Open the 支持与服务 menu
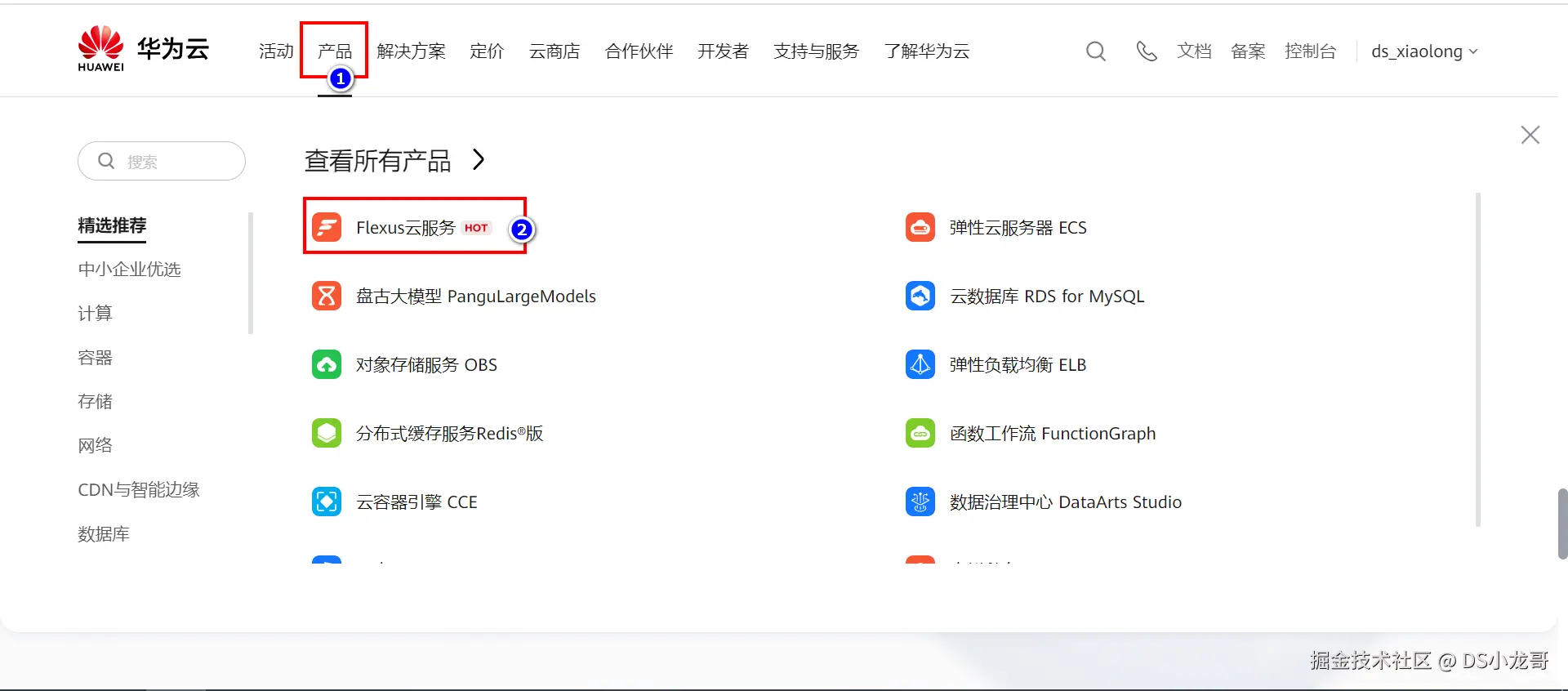1568x691 pixels. point(816,51)
